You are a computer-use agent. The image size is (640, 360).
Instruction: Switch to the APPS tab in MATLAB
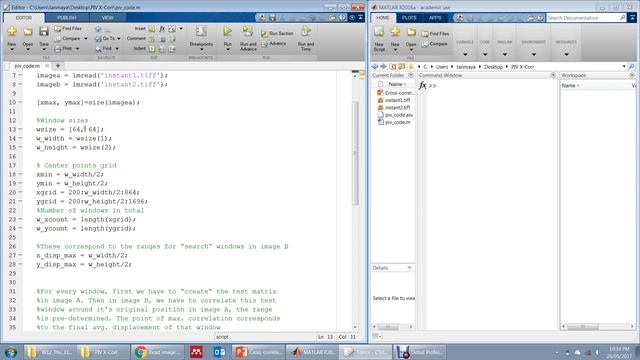tap(435, 18)
